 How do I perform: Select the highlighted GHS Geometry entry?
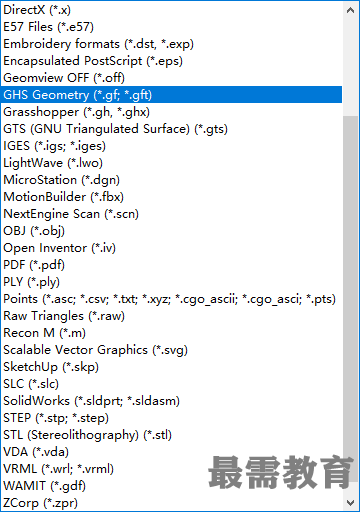pyautogui.click(x=171, y=95)
